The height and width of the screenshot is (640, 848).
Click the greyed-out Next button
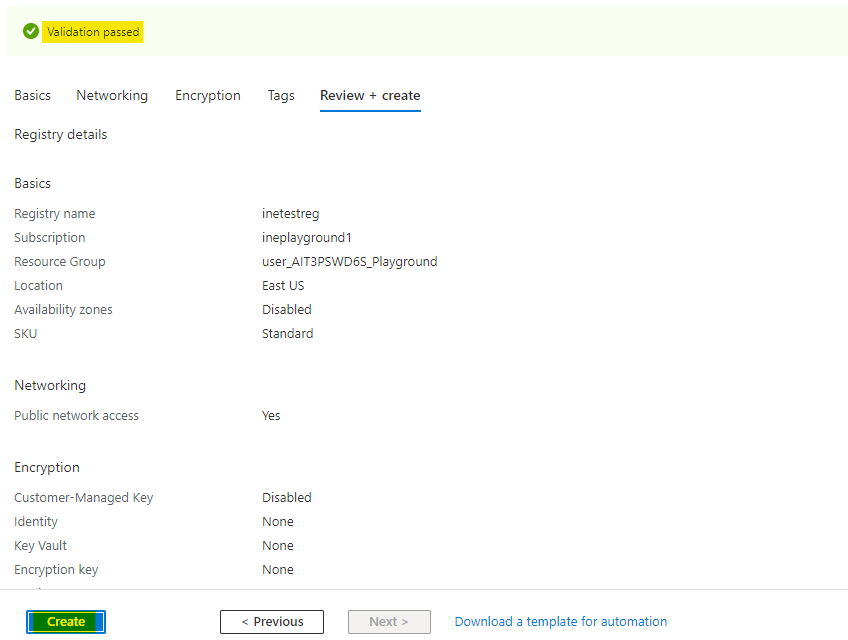pyautogui.click(x=389, y=622)
